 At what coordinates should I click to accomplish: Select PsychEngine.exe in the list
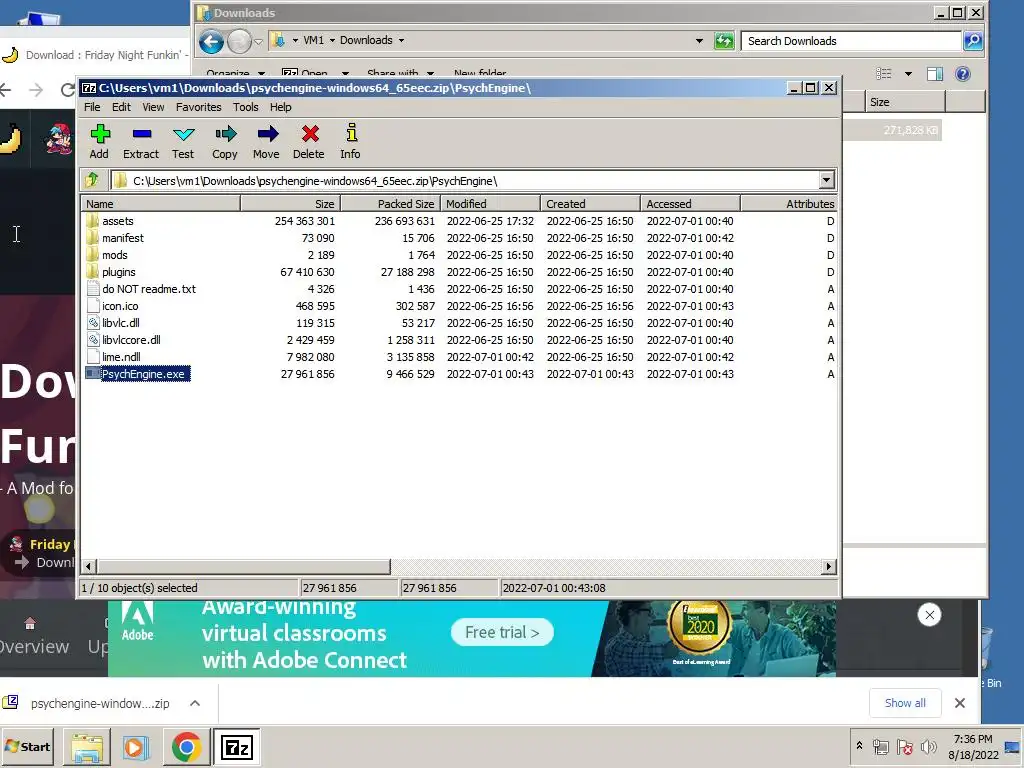[143, 374]
